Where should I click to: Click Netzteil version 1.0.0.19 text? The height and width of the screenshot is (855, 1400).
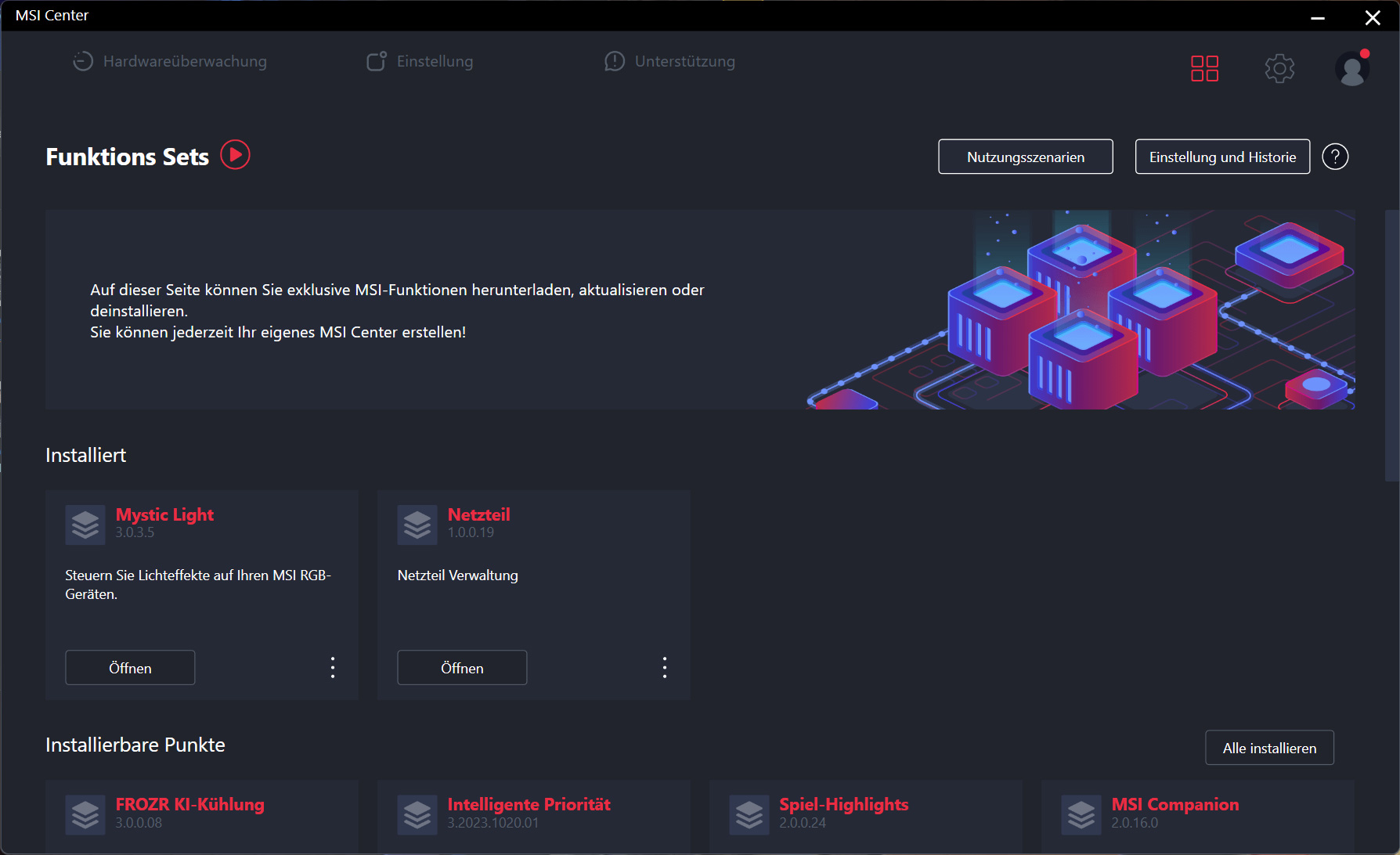pos(471,532)
